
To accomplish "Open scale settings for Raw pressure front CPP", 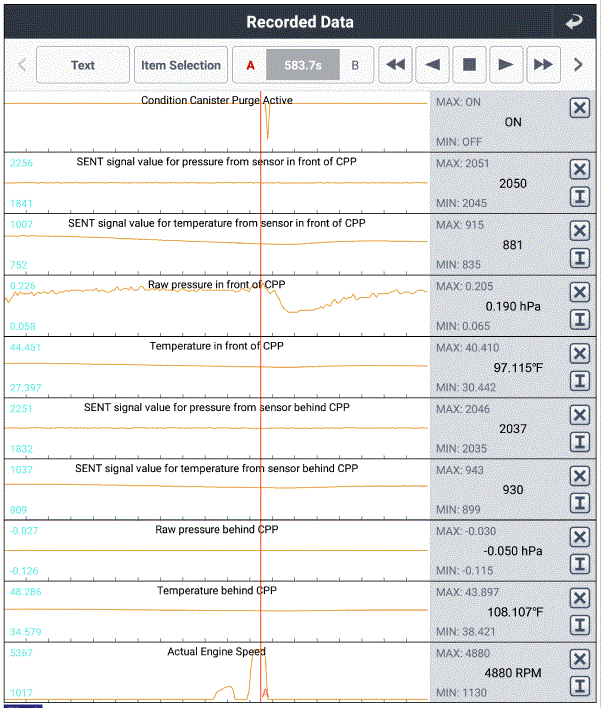I will pyautogui.click(x=580, y=319).
